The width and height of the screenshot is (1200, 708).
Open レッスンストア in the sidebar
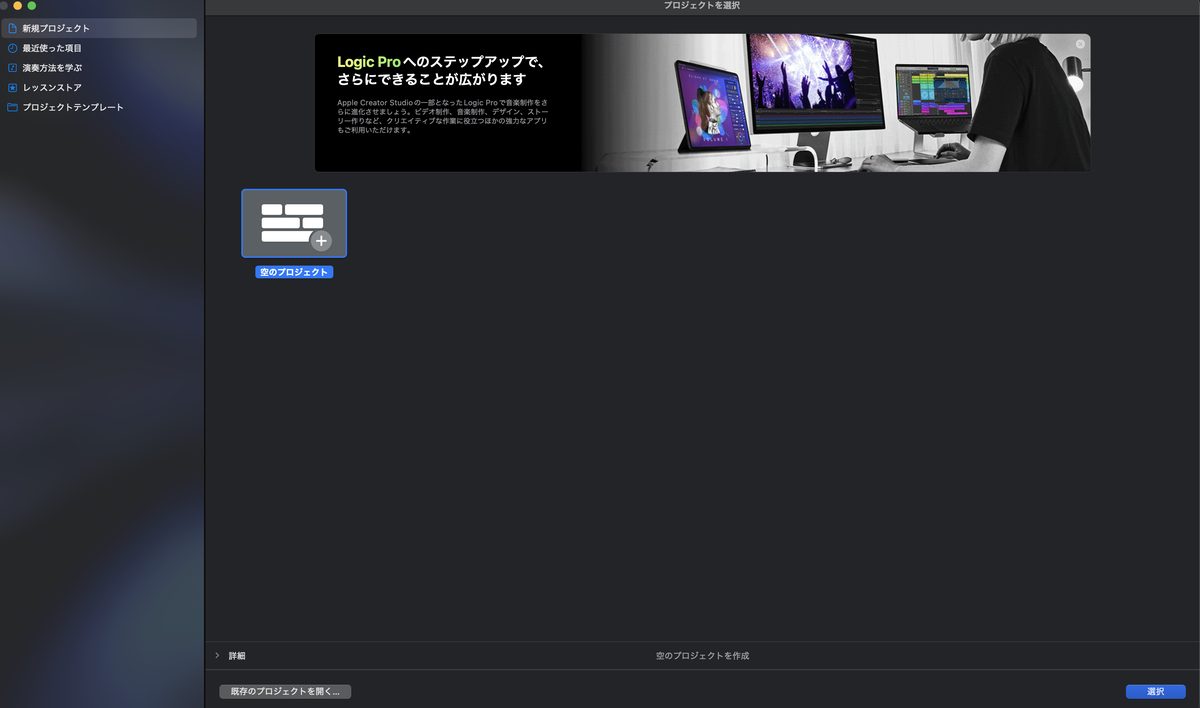pyautogui.click(x=99, y=87)
